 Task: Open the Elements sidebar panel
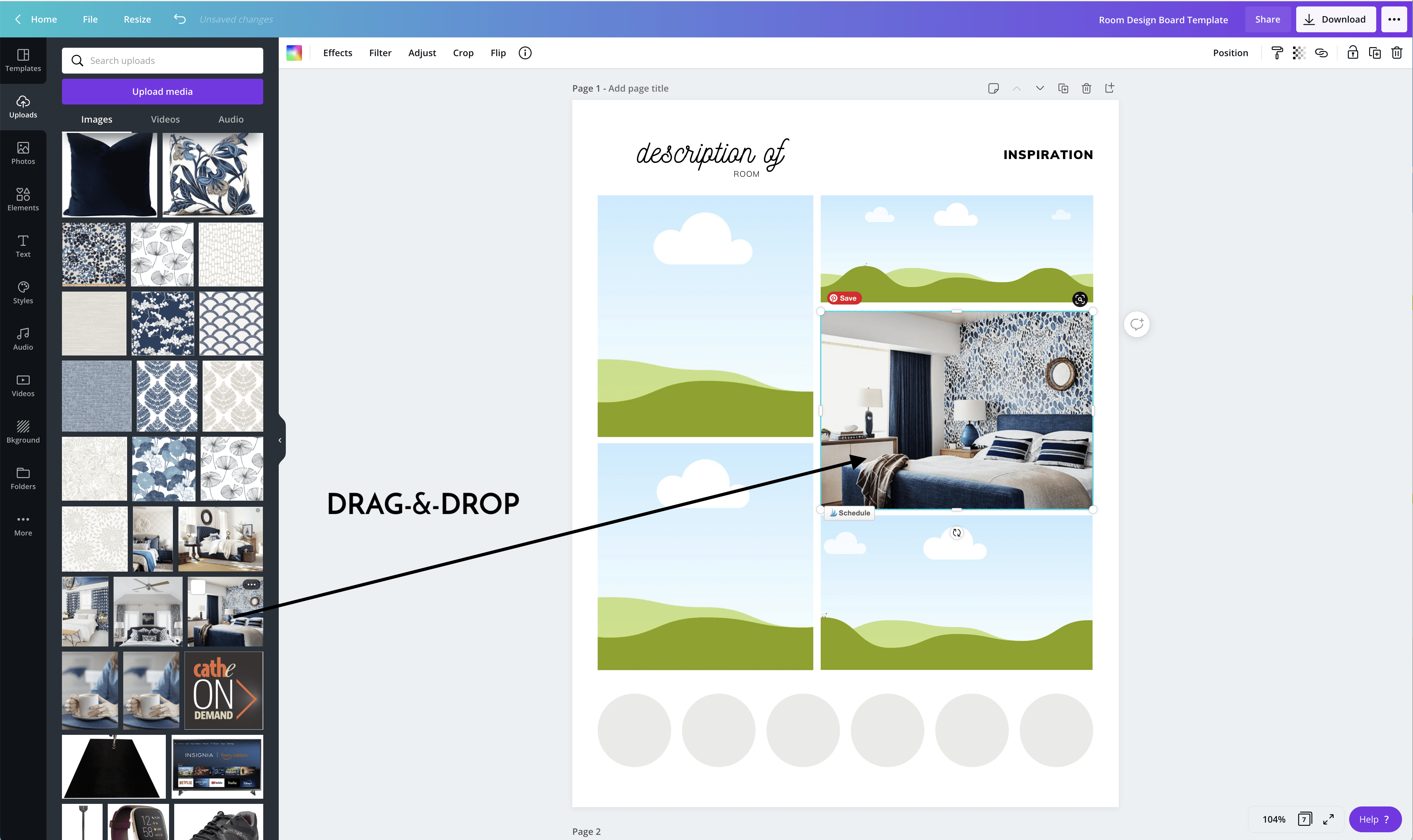(23, 199)
